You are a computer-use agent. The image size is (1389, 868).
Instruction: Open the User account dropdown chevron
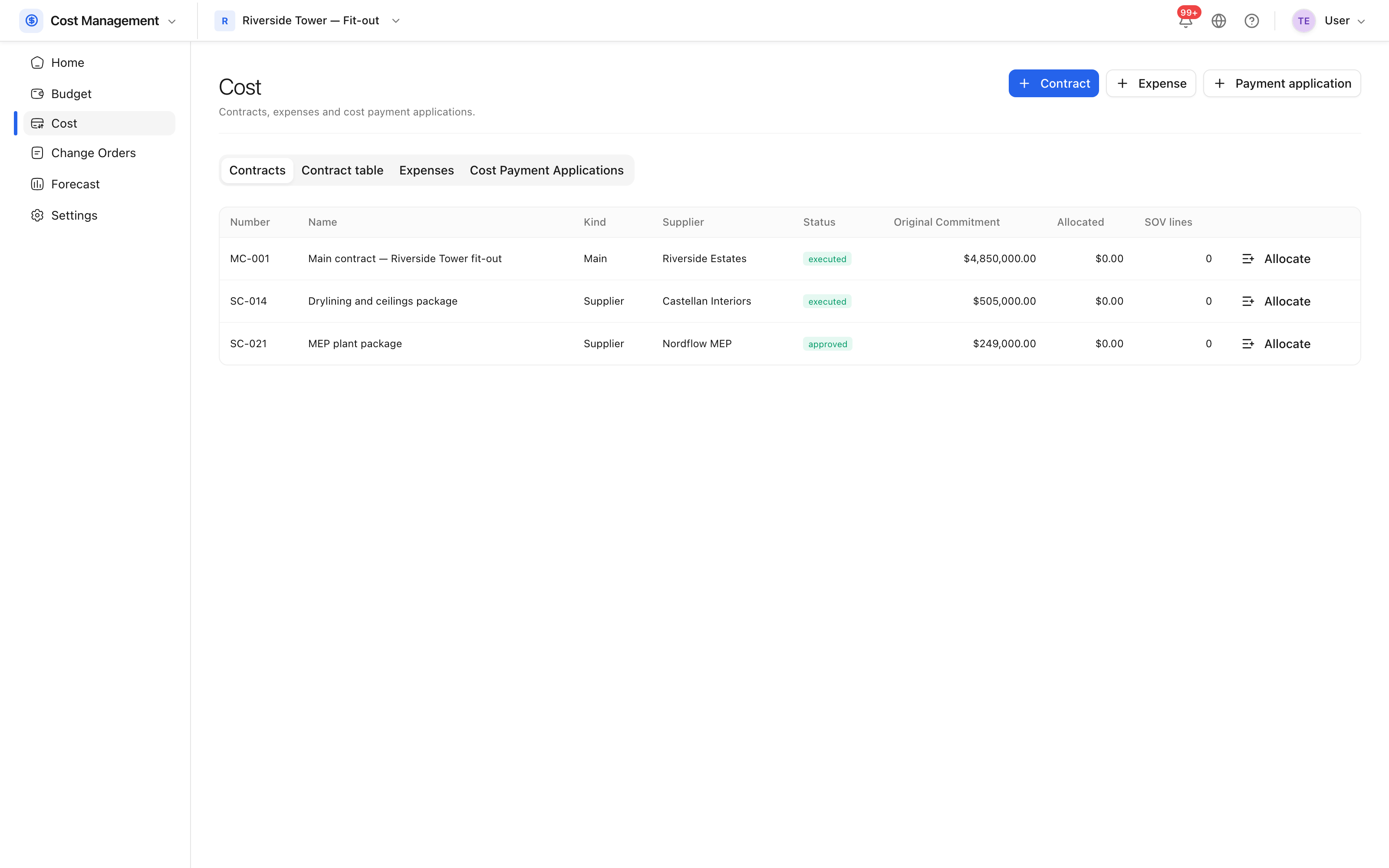[1361, 22]
